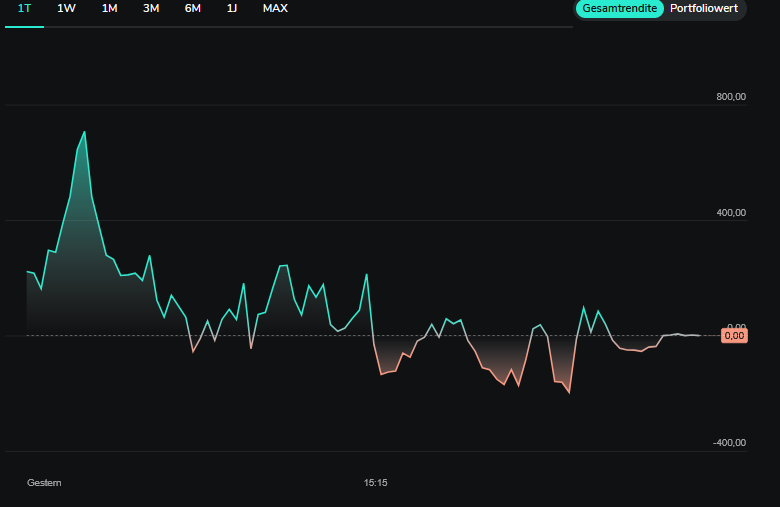Select the 1T time range tab
Screen dimensions: 780x507
point(24,8)
